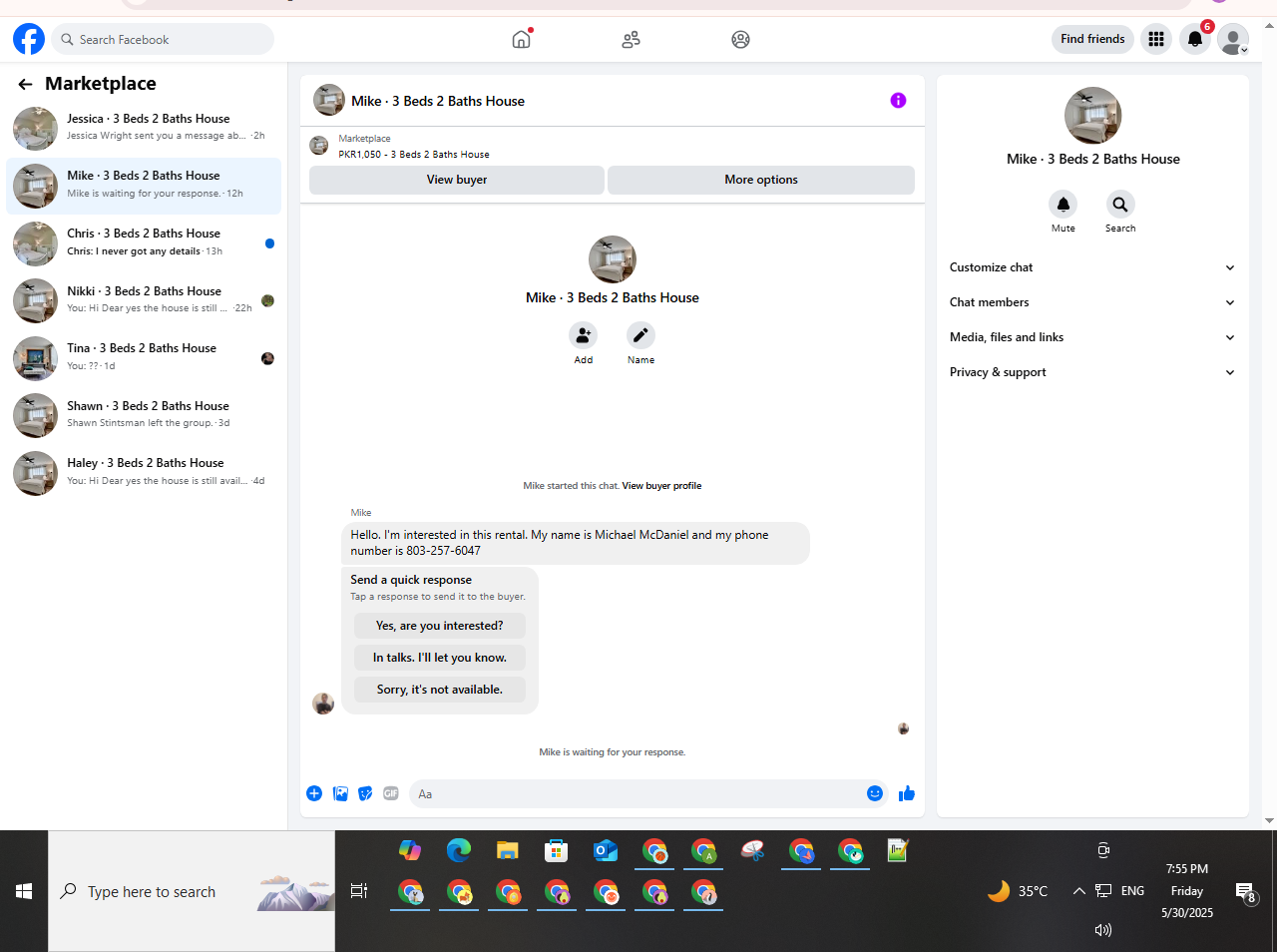Open Chris's 3 Beds 2 Baths House chat
Viewport: 1277px width, 952px height.
pyautogui.click(x=144, y=243)
